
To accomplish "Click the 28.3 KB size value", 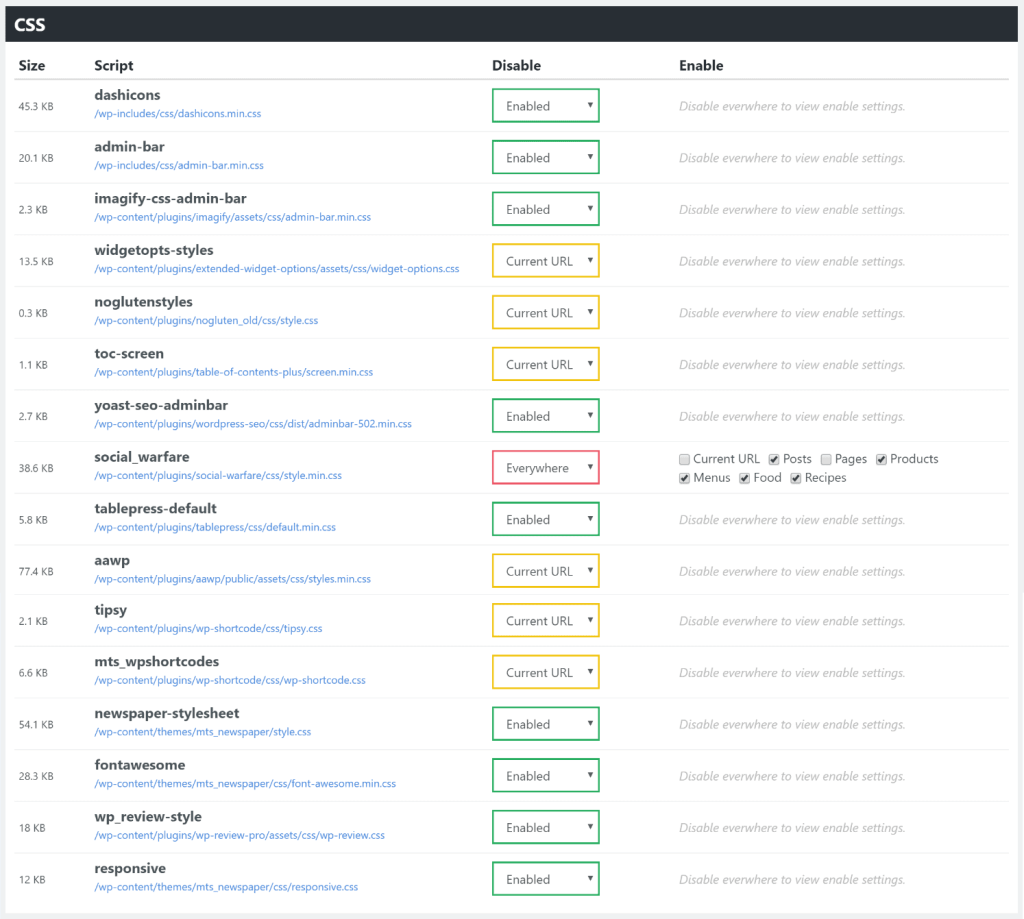I will coord(36,776).
